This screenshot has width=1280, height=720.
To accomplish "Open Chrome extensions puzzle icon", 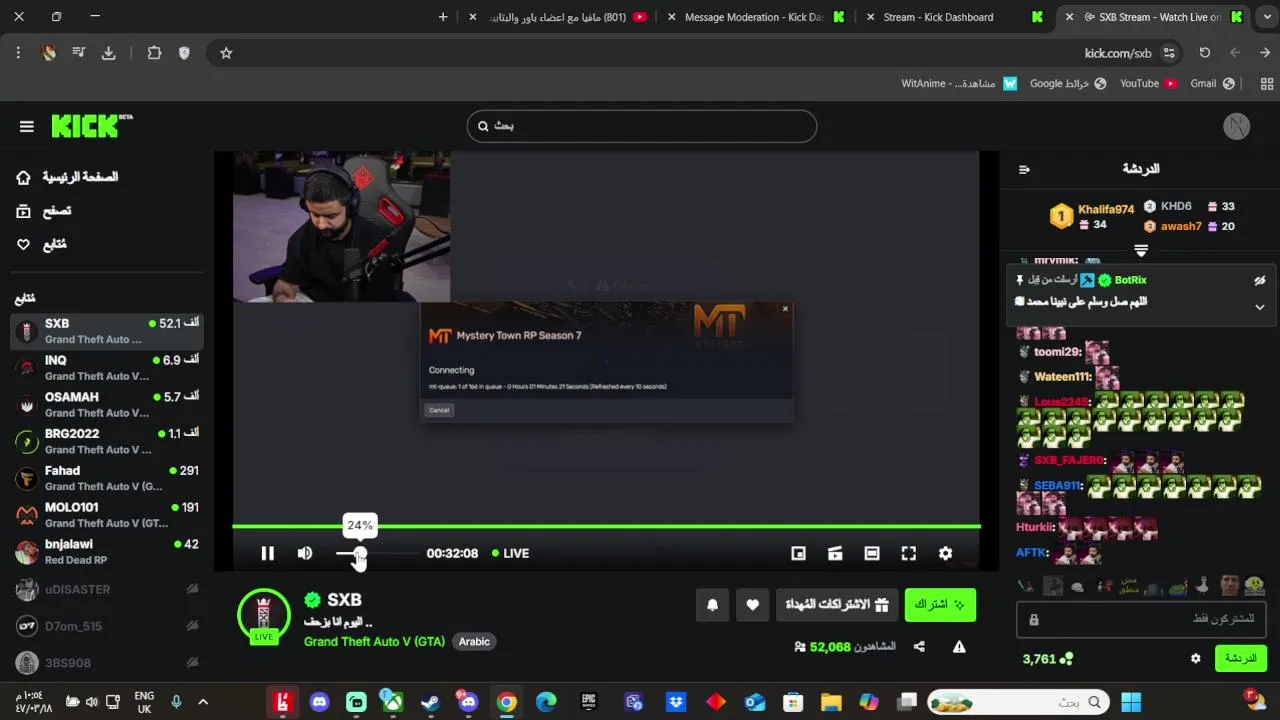I will (x=154, y=53).
